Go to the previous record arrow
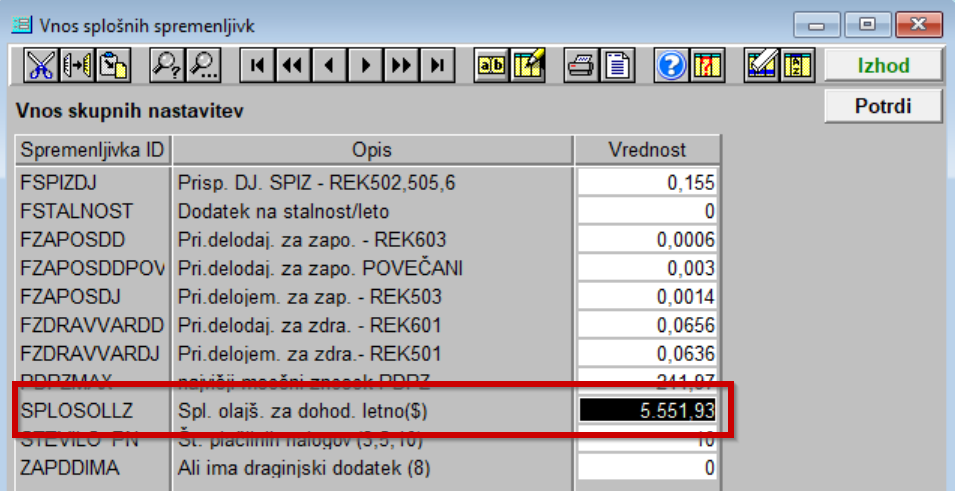The image size is (955, 491). [329, 66]
